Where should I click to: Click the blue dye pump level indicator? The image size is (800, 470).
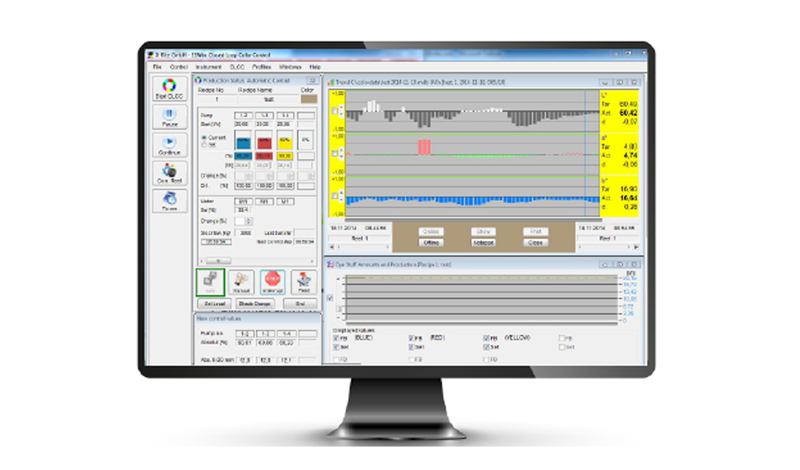243,140
